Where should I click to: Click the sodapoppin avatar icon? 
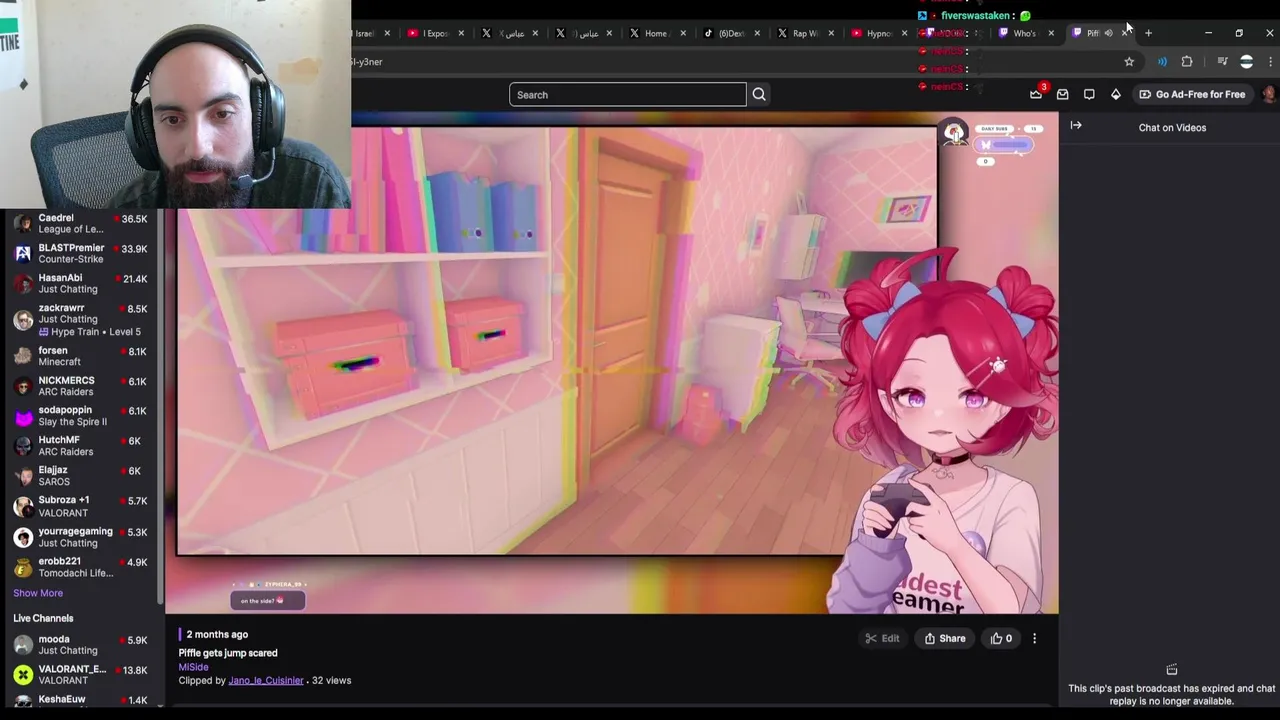[23, 416]
